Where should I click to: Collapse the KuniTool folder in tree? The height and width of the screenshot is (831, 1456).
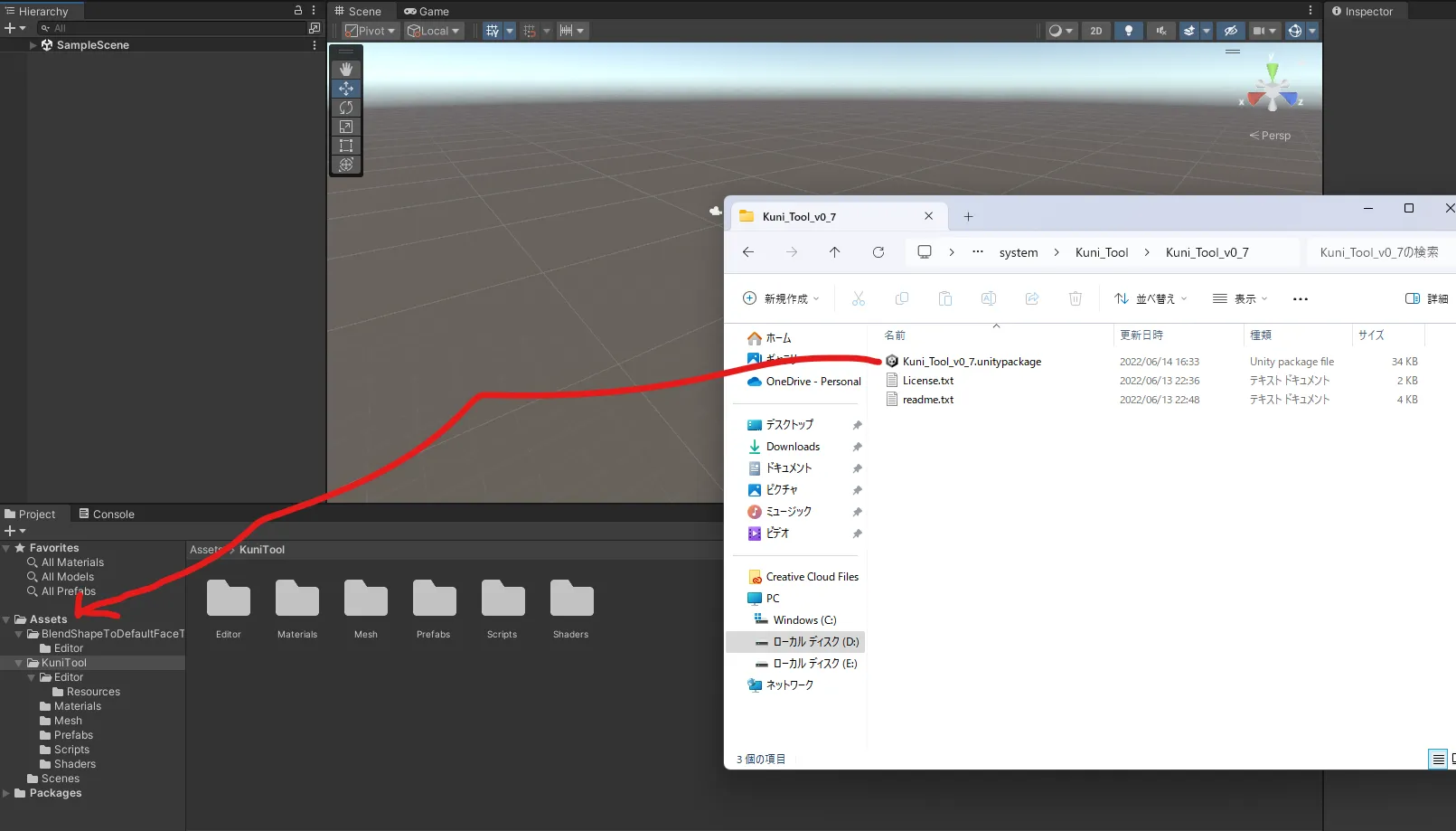click(x=19, y=664)
